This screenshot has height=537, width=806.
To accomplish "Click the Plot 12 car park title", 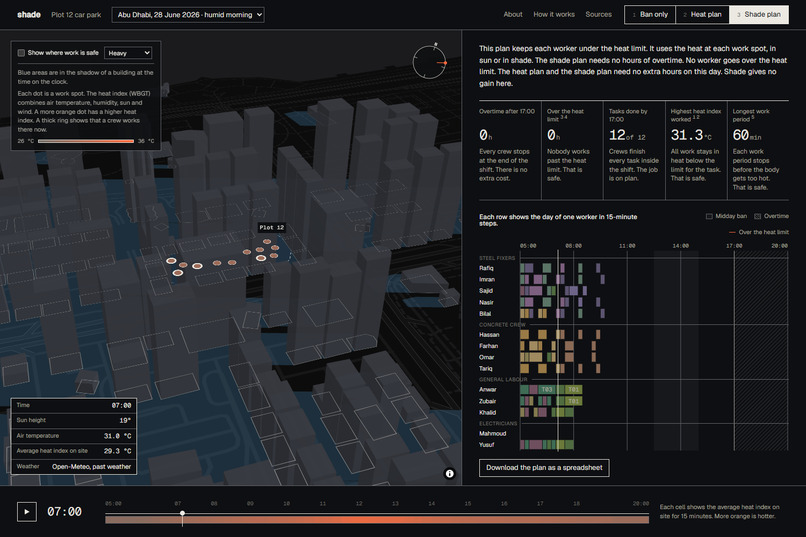I will pyautogui.click(x=76, y=15).
